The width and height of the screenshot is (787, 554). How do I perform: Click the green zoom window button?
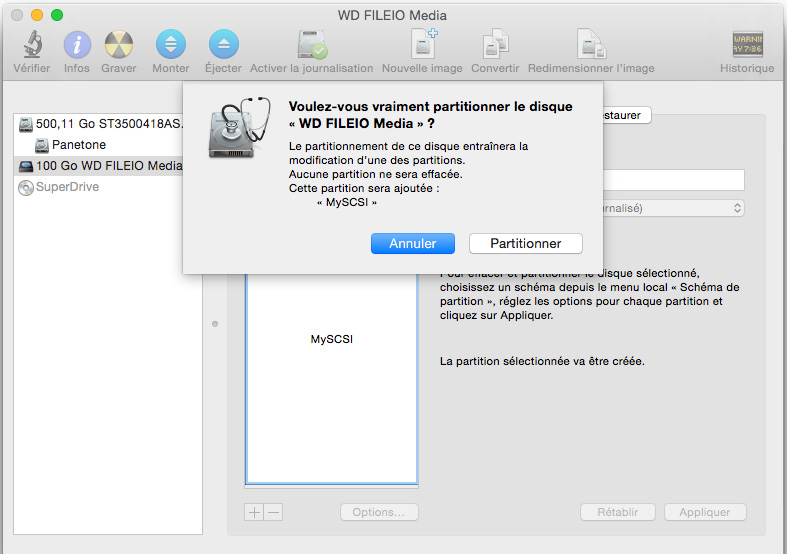pos(57,15)
